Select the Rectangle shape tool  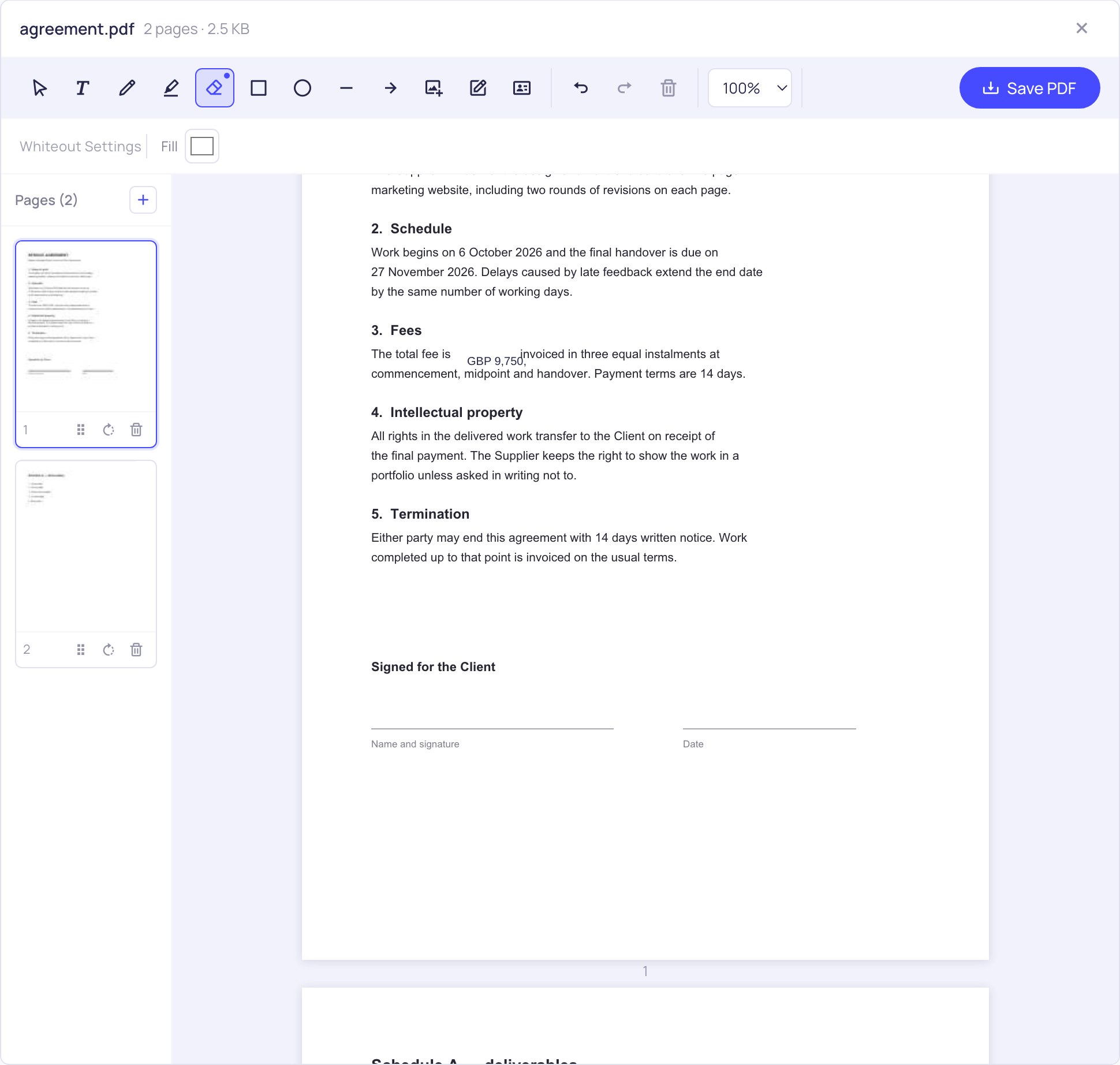click(x=259, y=88)
